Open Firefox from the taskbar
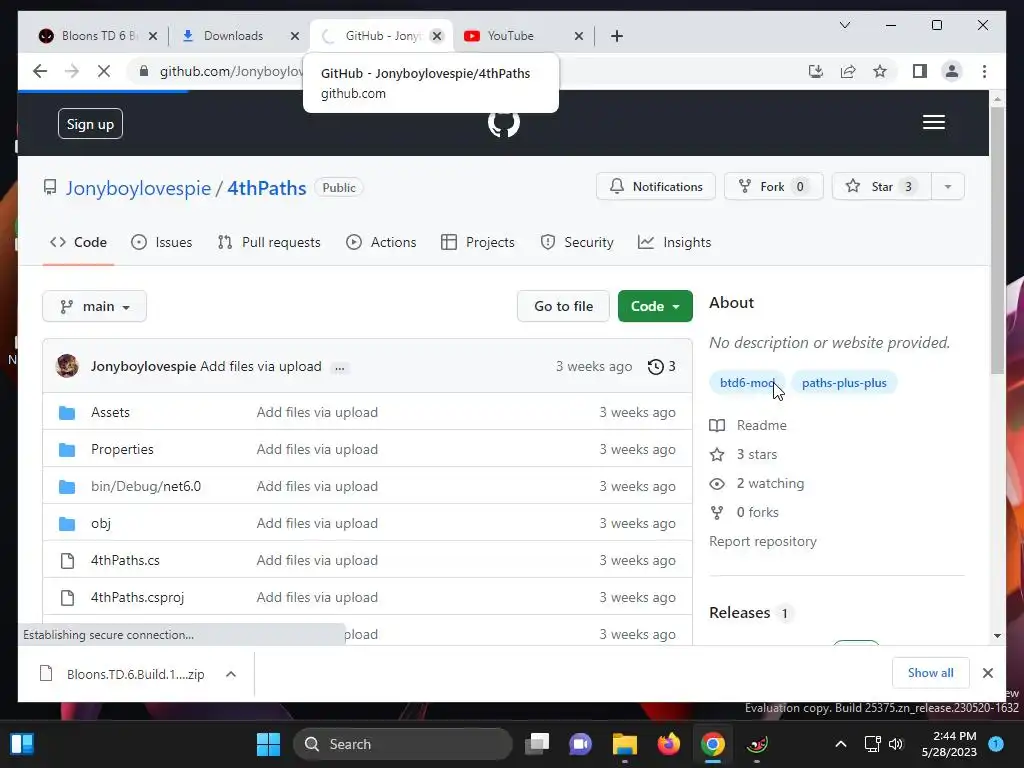 [668, 744]
